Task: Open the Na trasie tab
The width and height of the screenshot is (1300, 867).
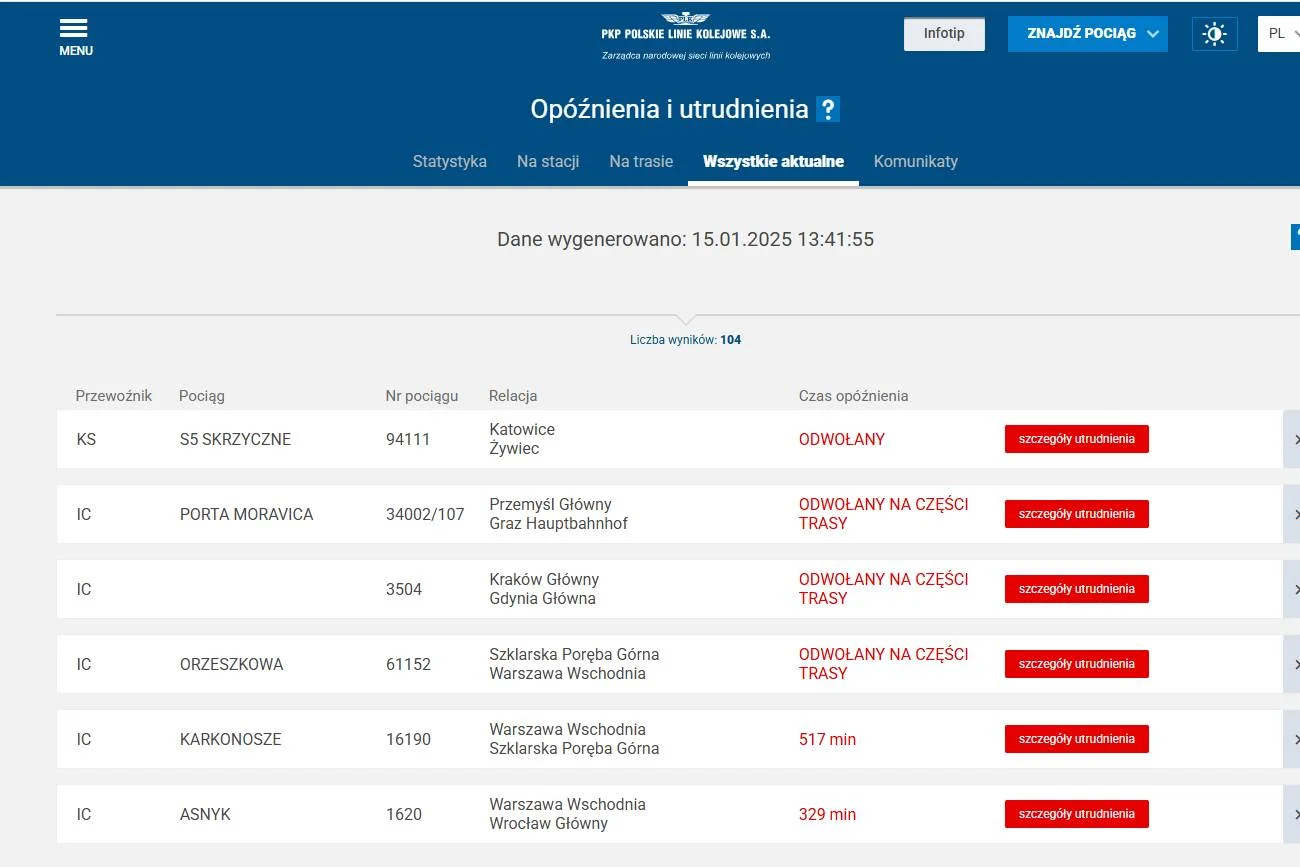Action: click(641, 161)
